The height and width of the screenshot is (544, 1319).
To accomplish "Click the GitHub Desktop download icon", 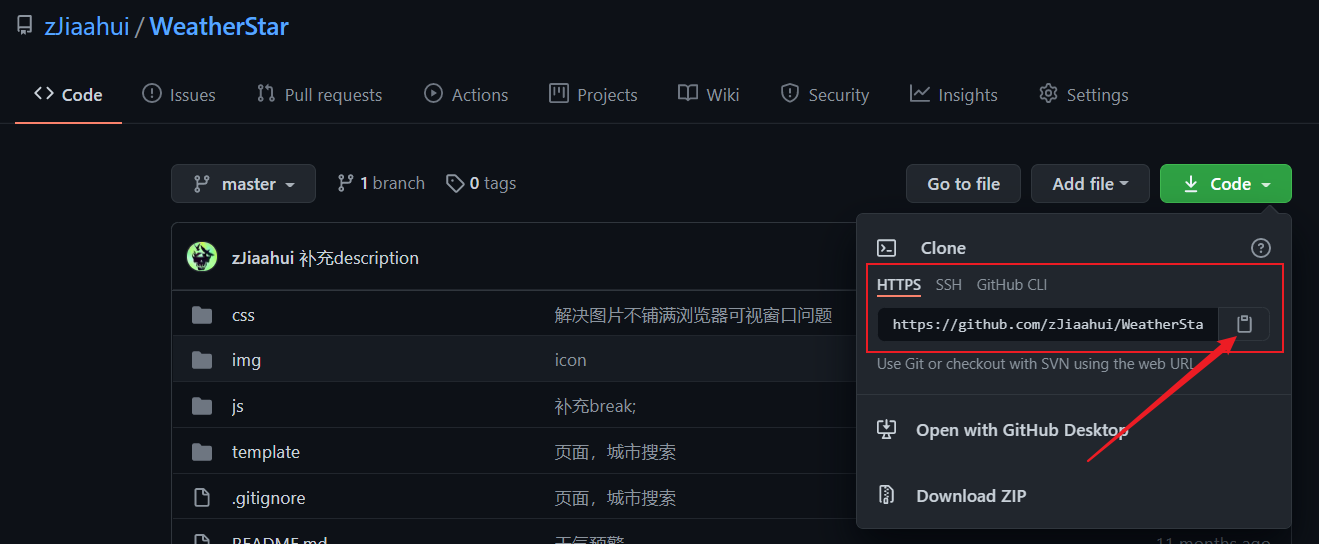I will (x=886, y=430).
